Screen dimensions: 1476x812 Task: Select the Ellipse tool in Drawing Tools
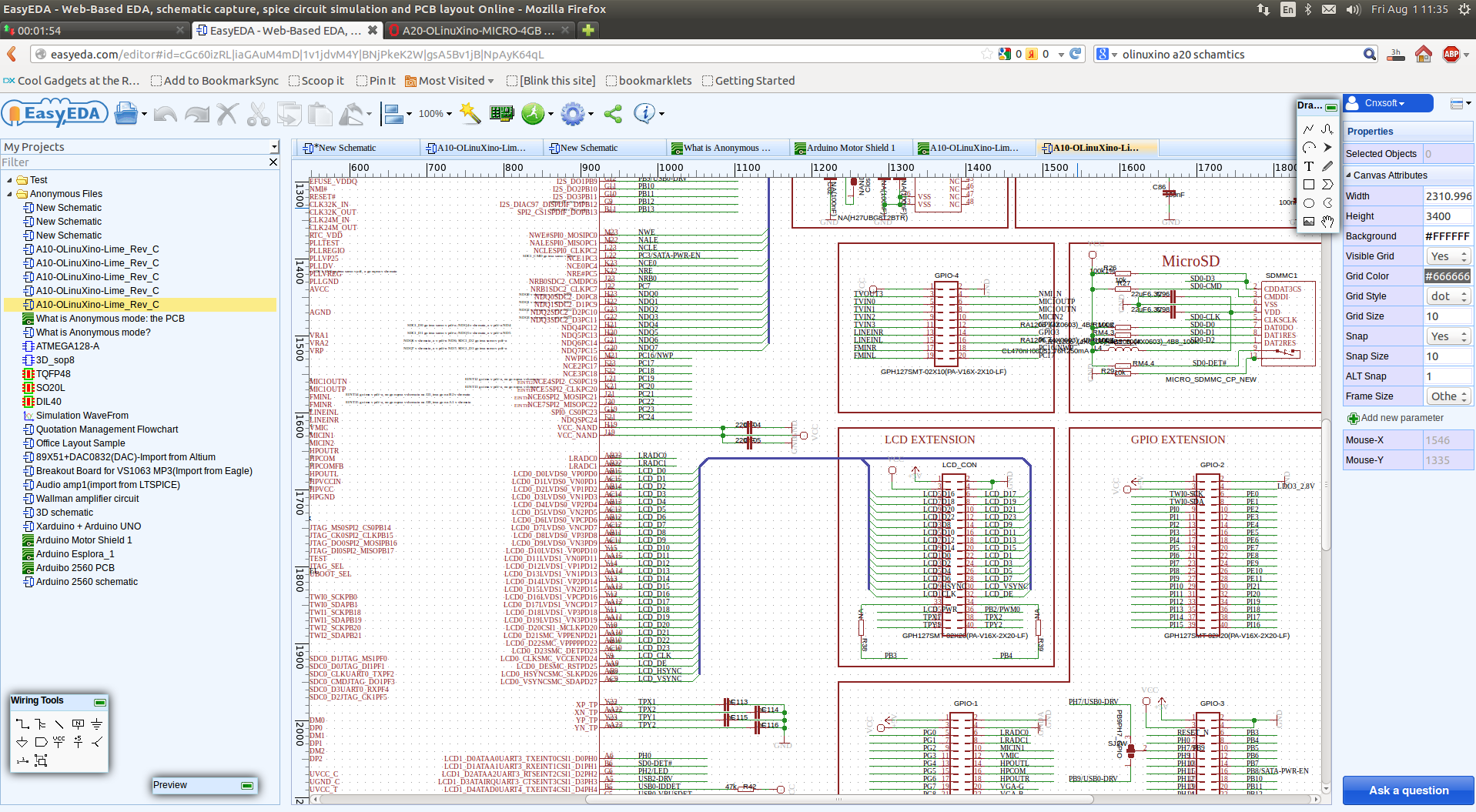tap(1309, 203)
